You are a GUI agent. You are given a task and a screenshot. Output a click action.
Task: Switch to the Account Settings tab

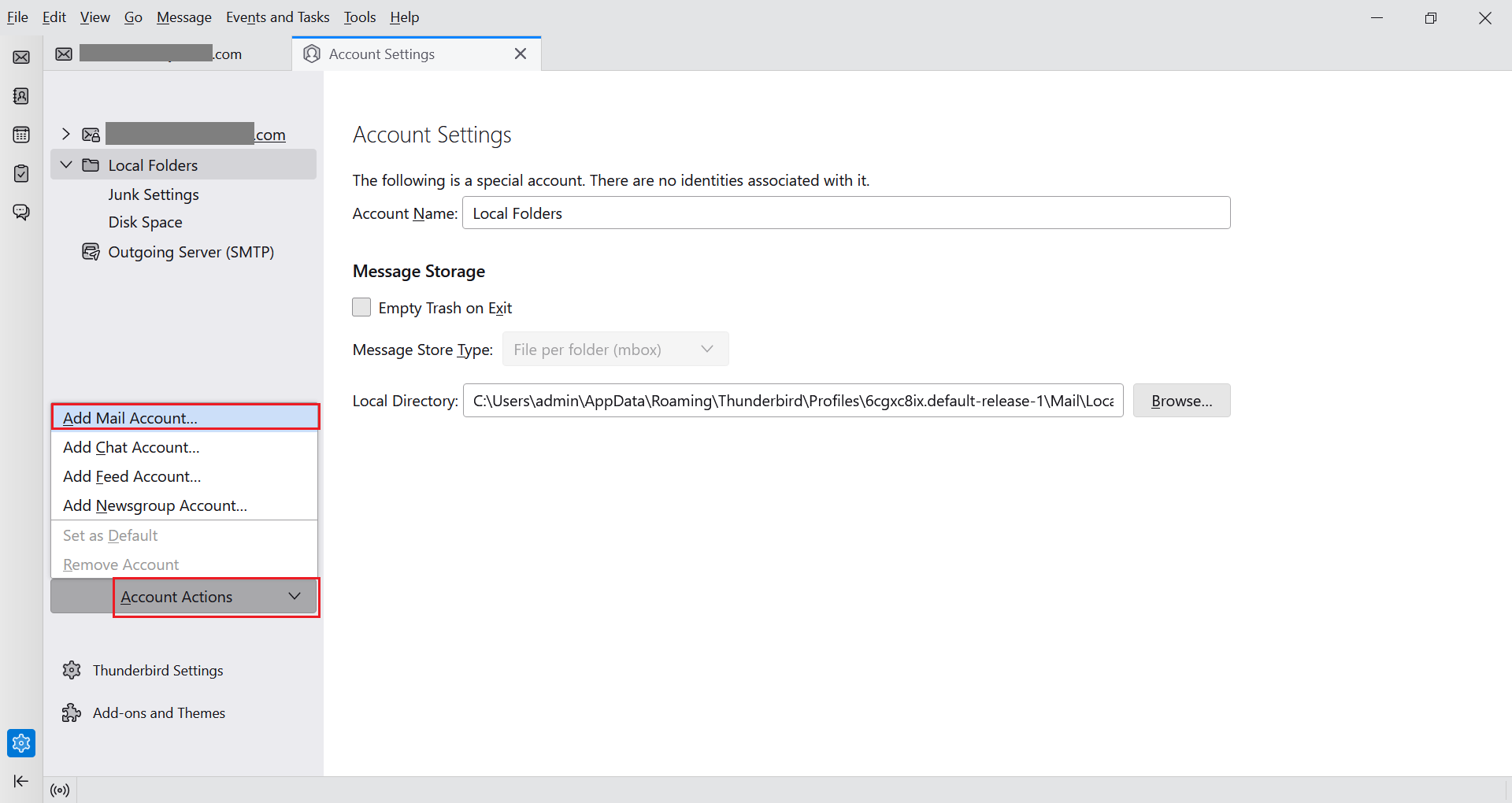coord(417,54)
